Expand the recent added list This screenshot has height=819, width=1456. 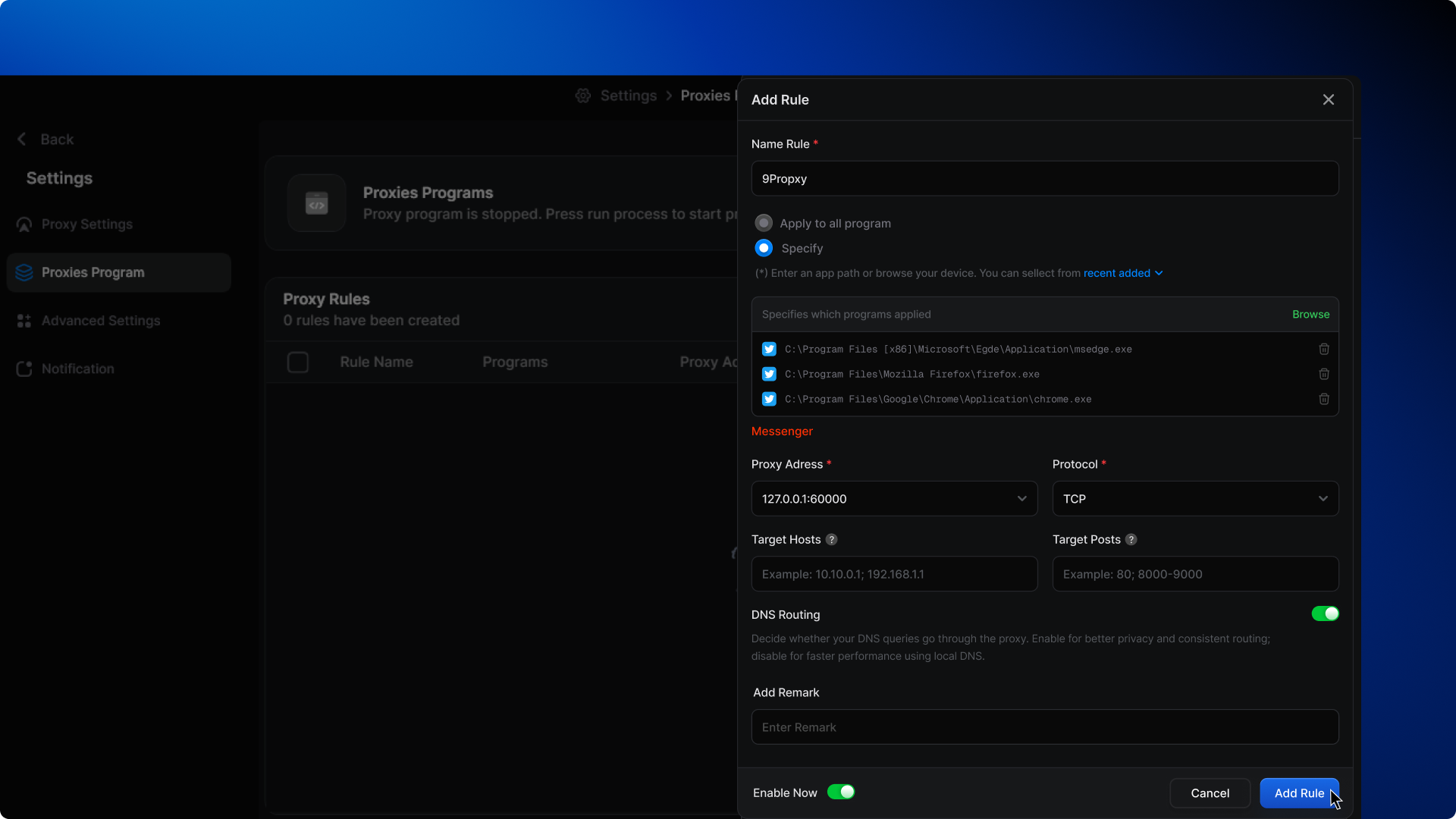(1123, 273)
